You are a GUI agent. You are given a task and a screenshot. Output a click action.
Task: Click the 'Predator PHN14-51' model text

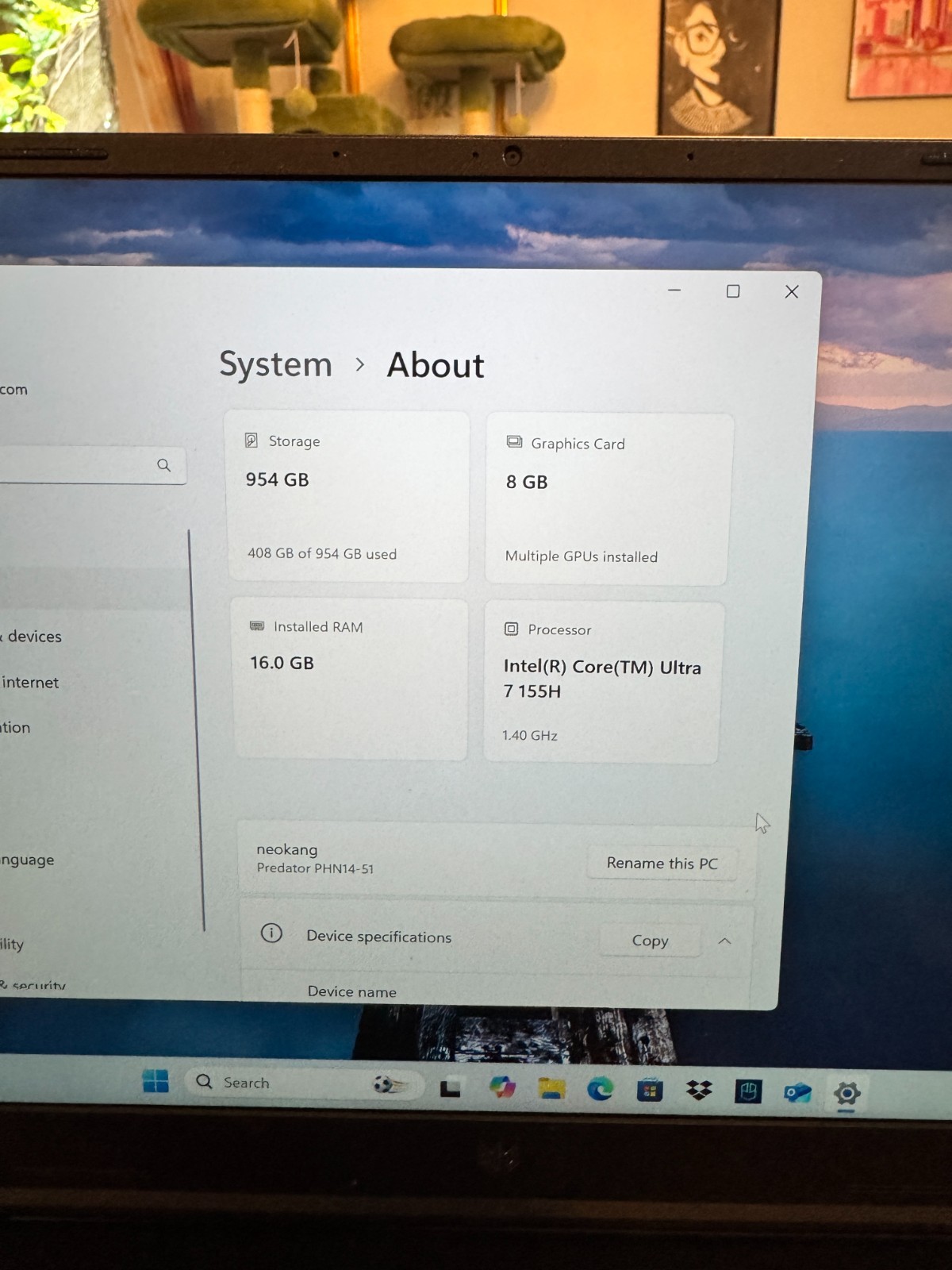pyautogui.click(x=315, y=868)
